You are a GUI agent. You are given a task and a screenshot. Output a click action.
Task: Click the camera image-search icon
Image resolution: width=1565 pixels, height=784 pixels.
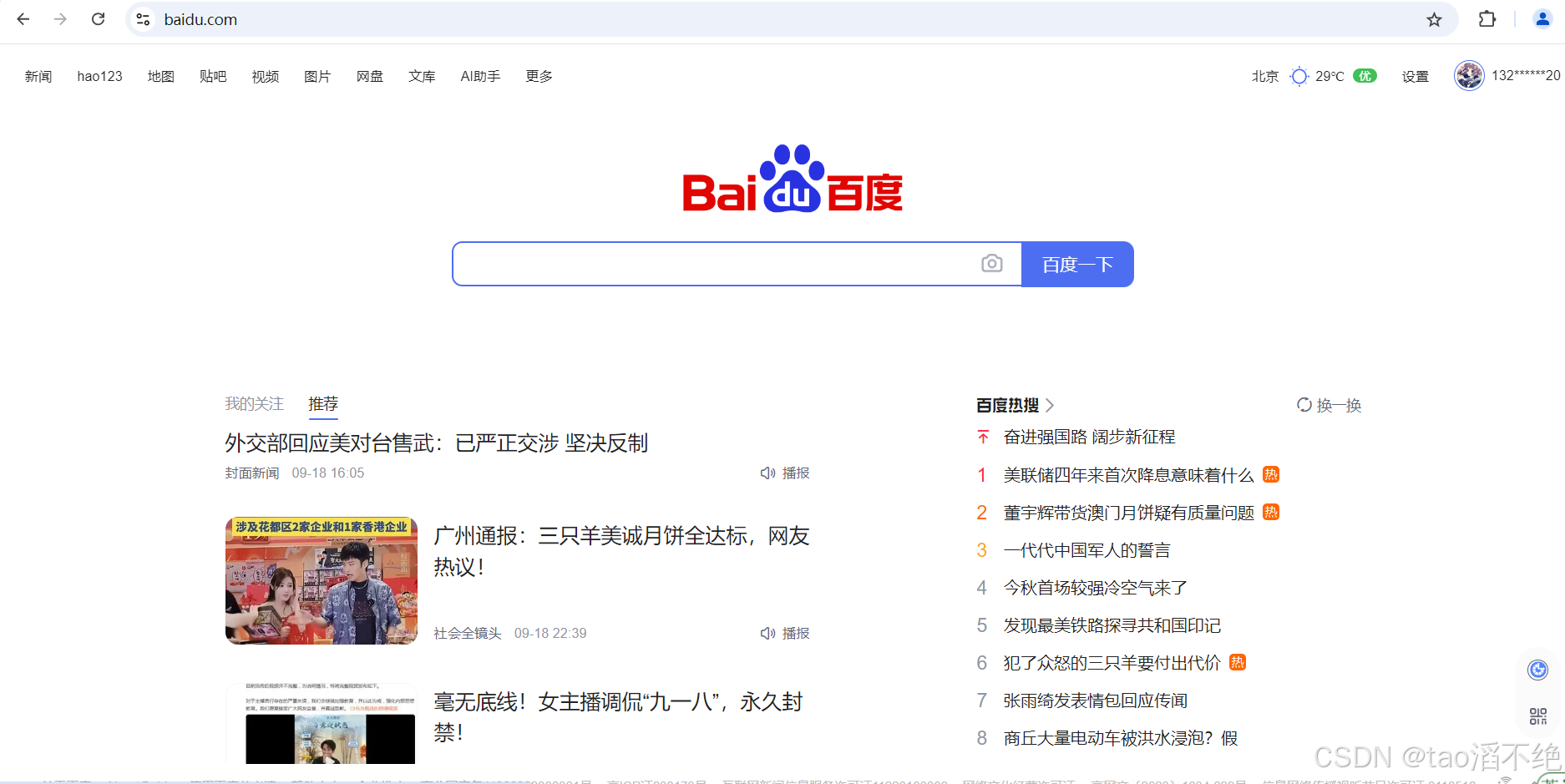(x=991, y=264)
